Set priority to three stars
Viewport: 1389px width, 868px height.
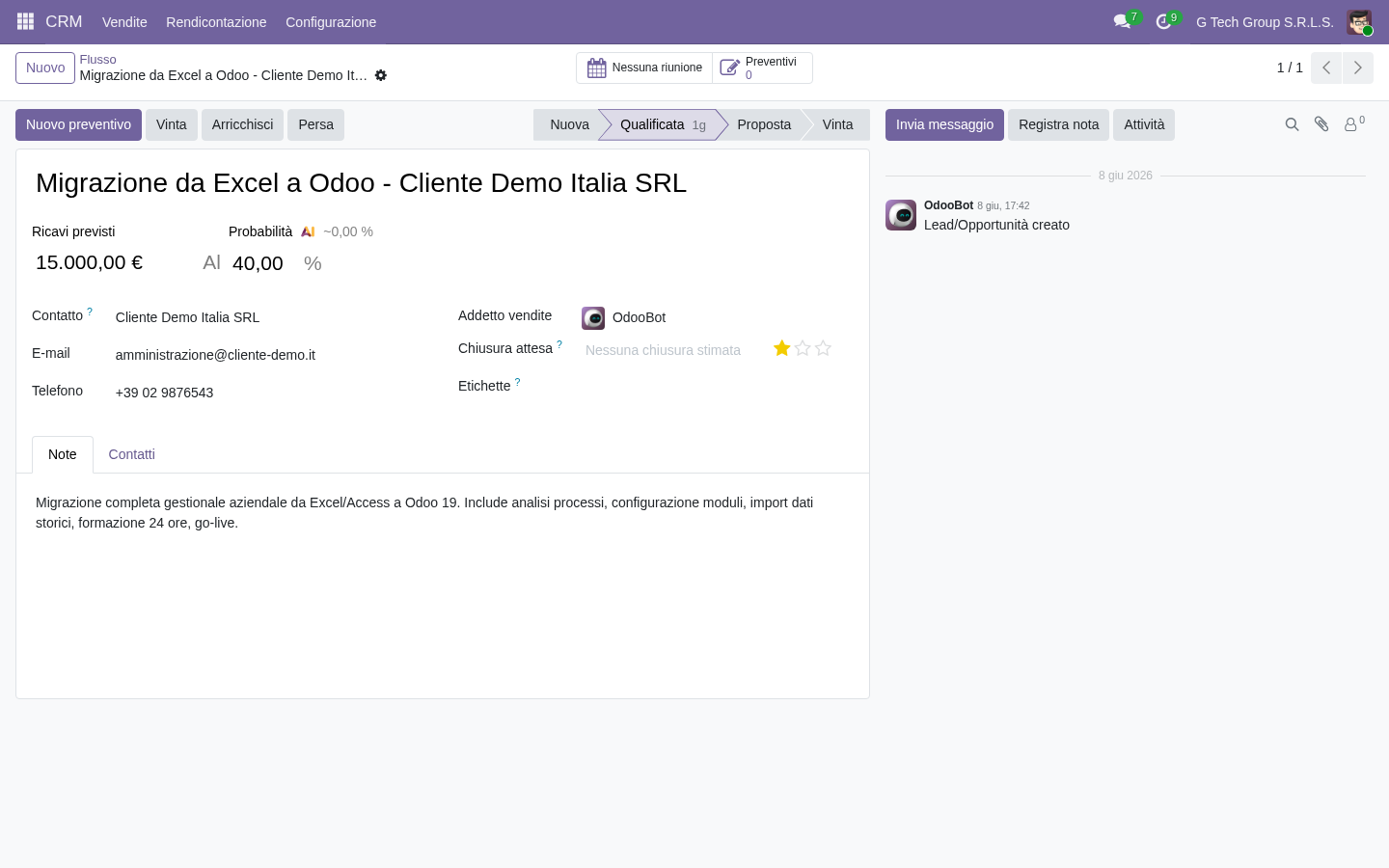point(823,348)
